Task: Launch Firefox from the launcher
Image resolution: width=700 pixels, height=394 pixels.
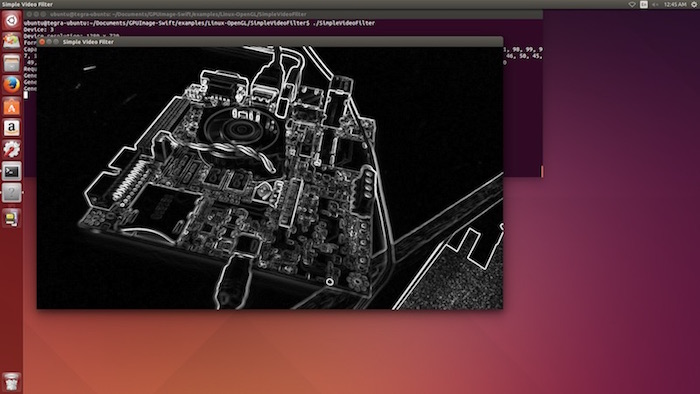Action: 11,84
